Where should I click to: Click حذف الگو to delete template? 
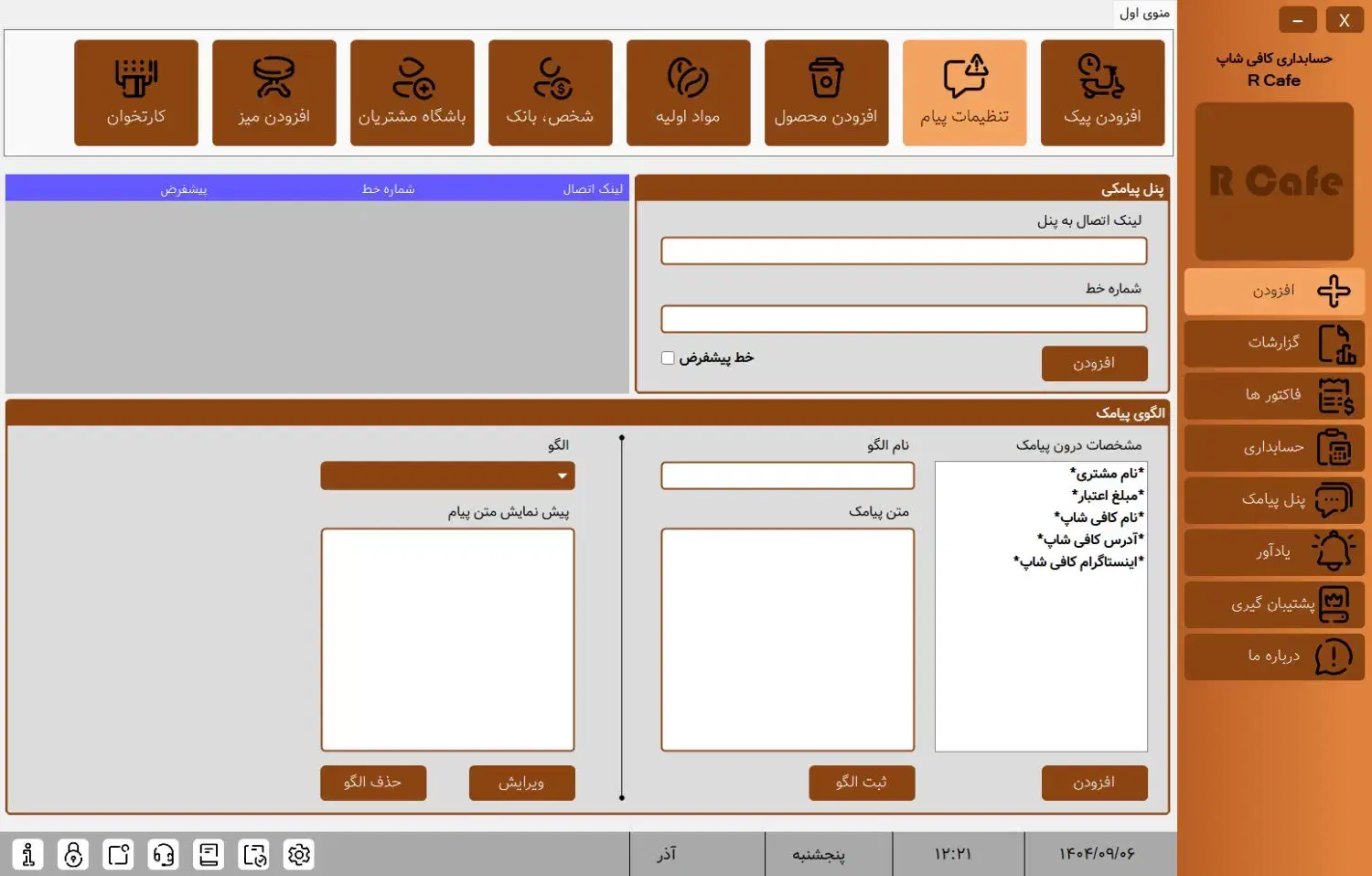373,783
